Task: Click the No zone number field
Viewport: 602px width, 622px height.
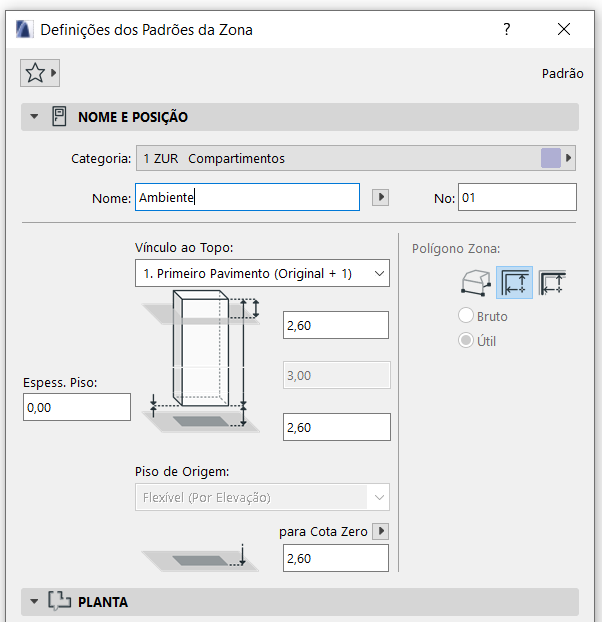Action: click(x=517, y=198)
